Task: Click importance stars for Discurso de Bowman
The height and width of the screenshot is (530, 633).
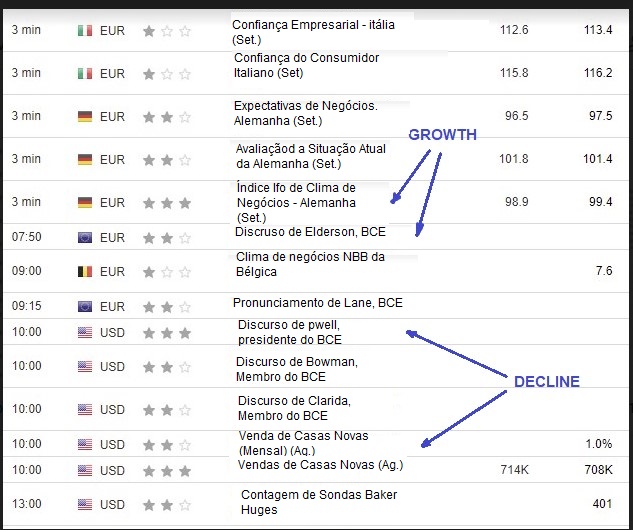Action: (x=167, y=367)
